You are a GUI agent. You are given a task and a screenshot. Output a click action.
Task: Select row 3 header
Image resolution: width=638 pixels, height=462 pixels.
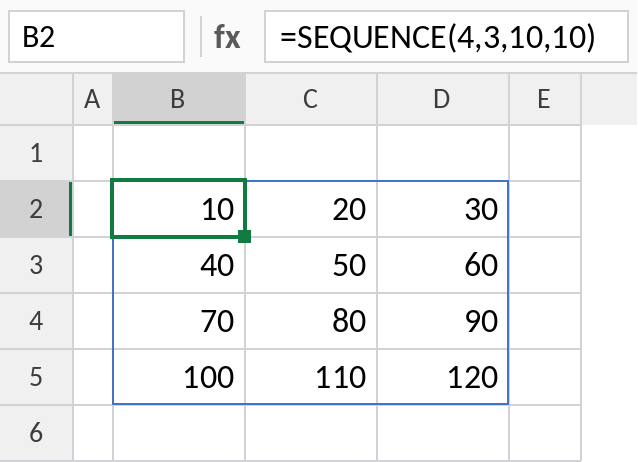[36, 265]
